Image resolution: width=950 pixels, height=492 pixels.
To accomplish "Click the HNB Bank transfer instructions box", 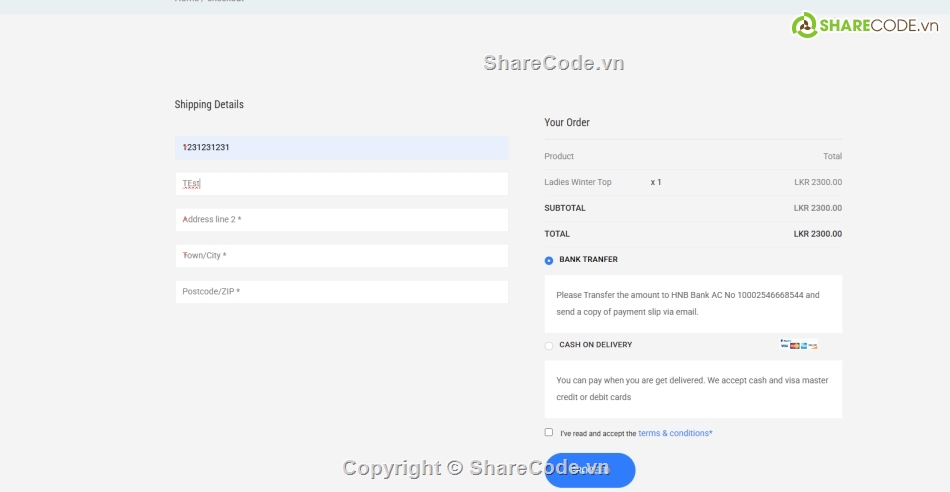I will [693, 304].
